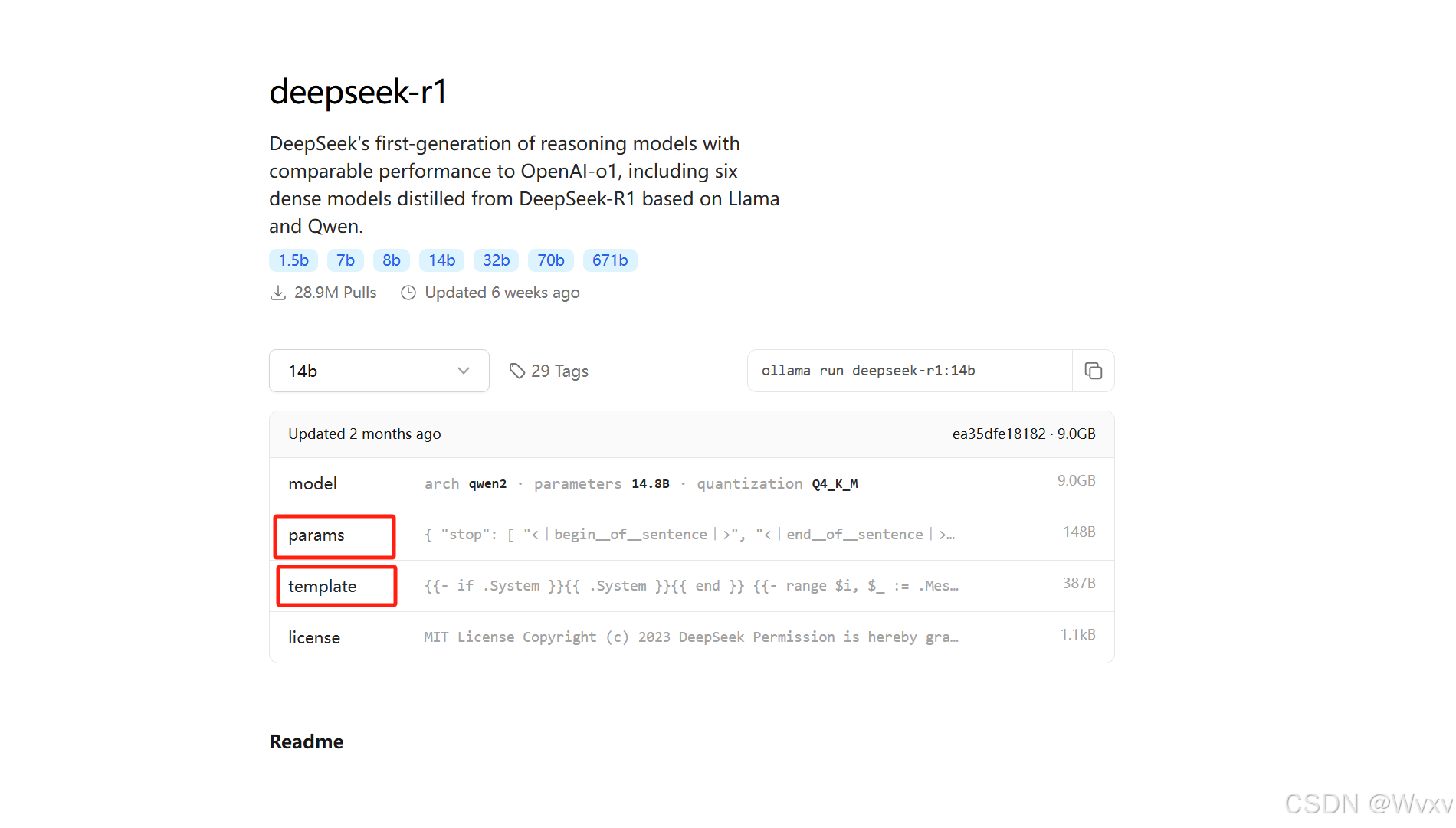Select the 70b model tag
This screenshot has width=1456, height=828.
pyautogui.click(x=551, y=260)
